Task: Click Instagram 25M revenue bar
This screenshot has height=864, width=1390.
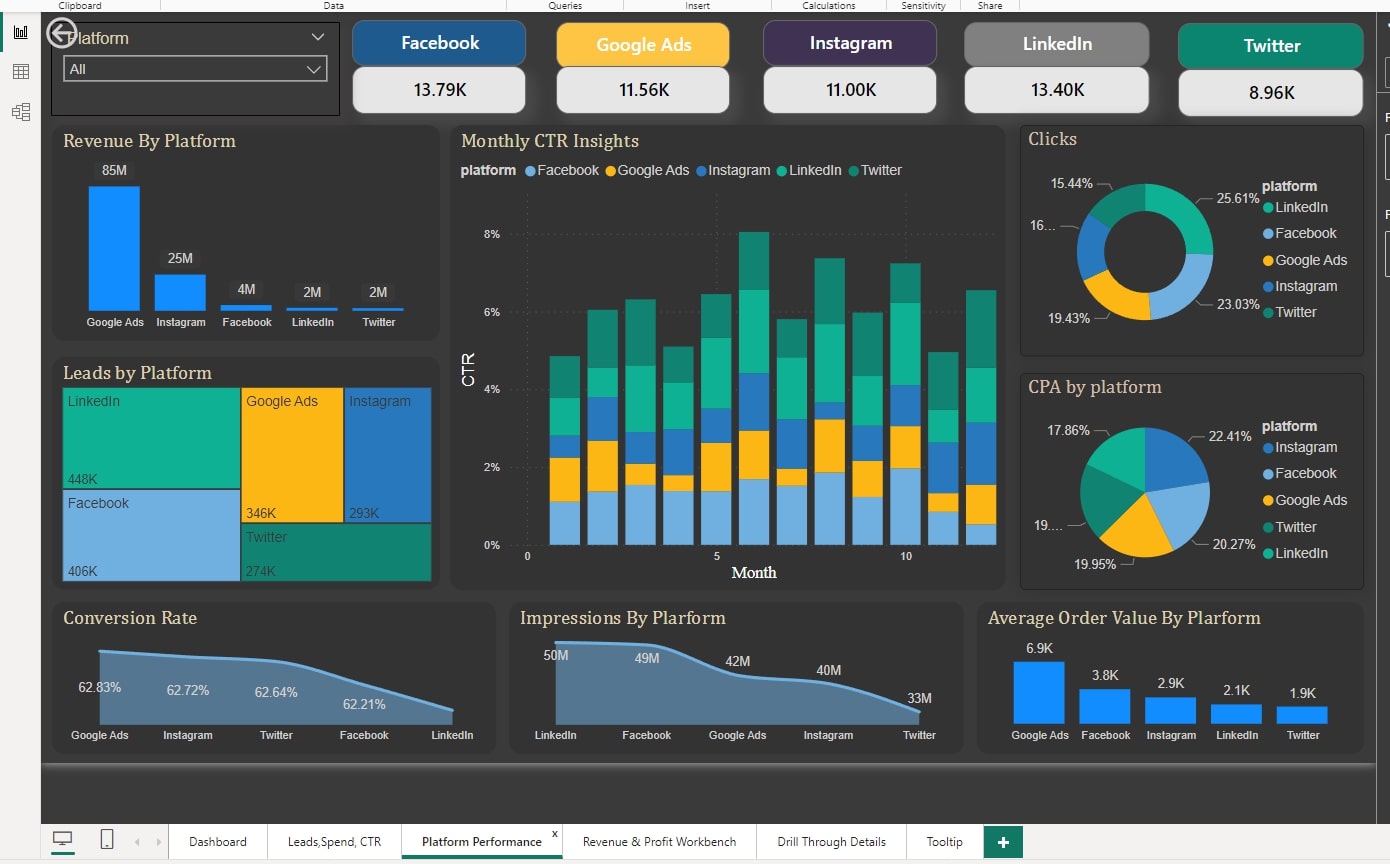Action: (x=180, y=292)
